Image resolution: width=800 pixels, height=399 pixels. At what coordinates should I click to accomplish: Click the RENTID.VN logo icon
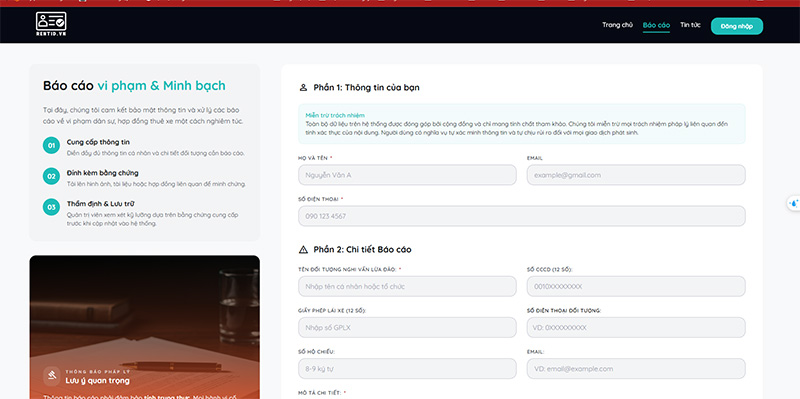point(51,24)
